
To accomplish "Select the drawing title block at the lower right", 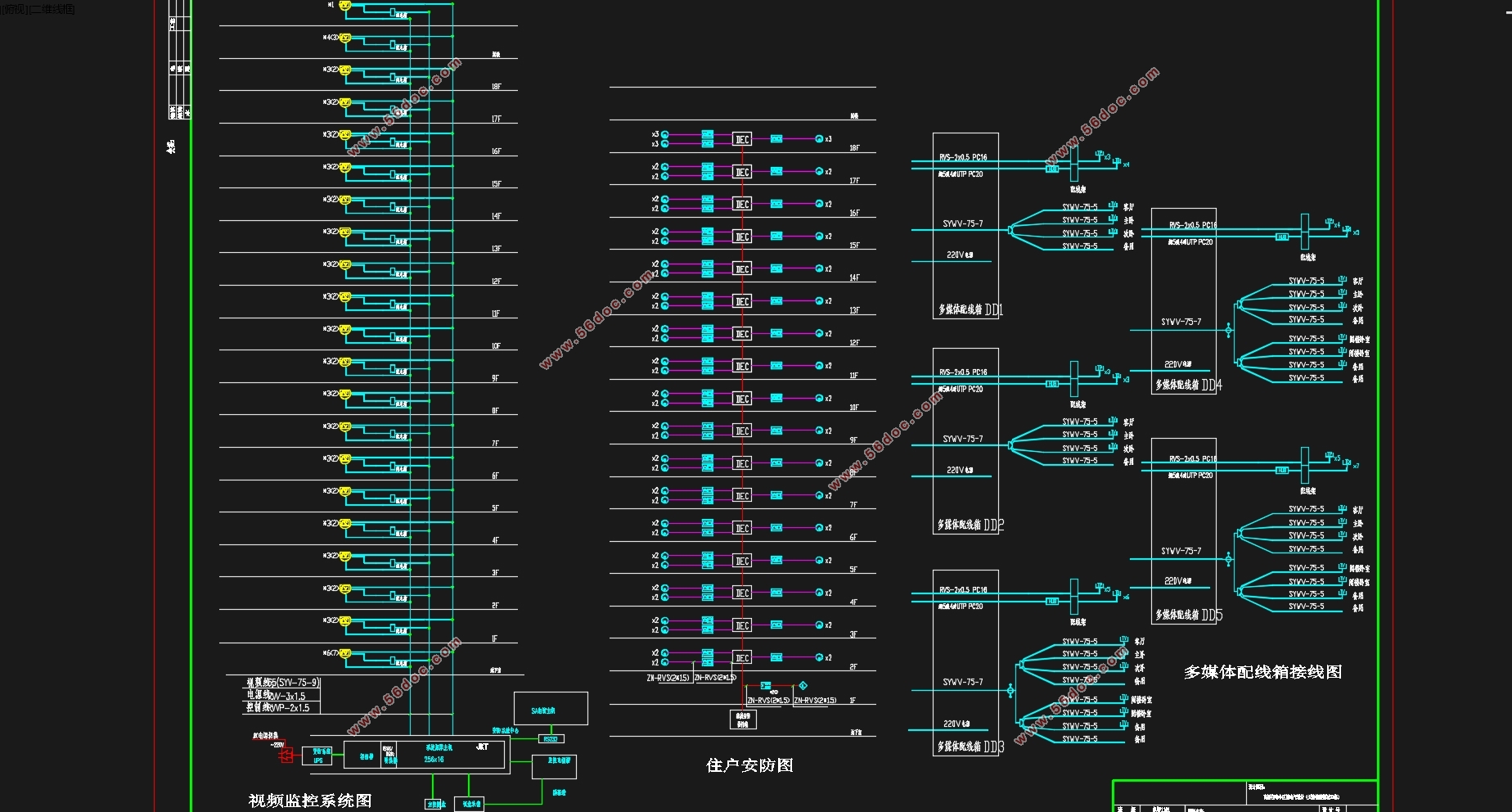I will pyautogui.click(x=1245, y=796).
